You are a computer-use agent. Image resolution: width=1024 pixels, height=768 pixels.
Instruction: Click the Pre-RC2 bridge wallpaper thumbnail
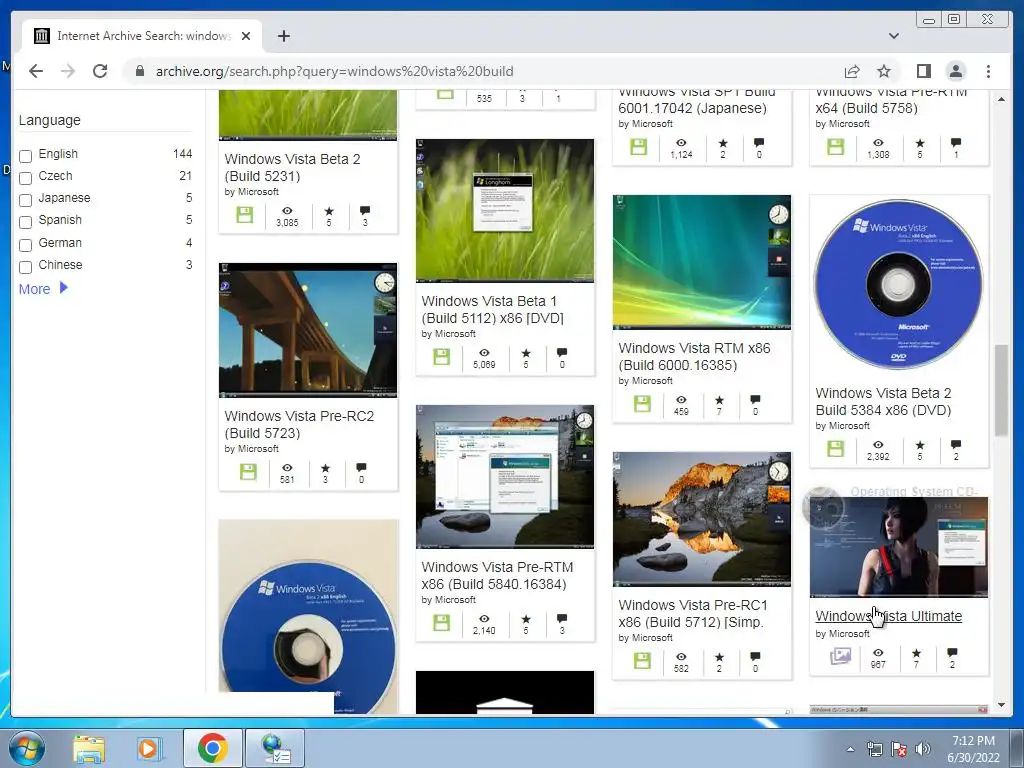308,330
